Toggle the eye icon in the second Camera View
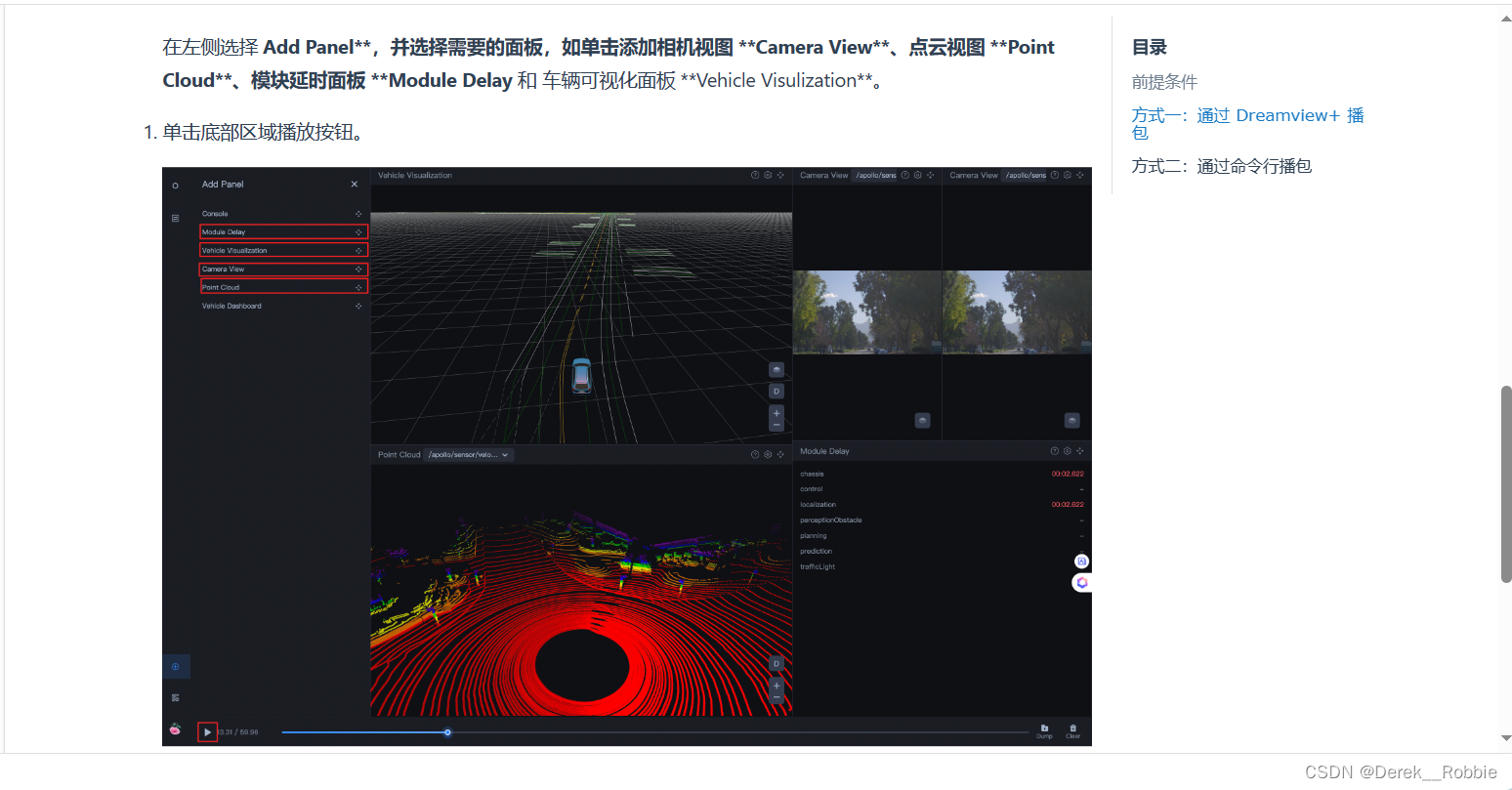The height and width of the screenshot is (790, 1512). [x=1071, y=420]
